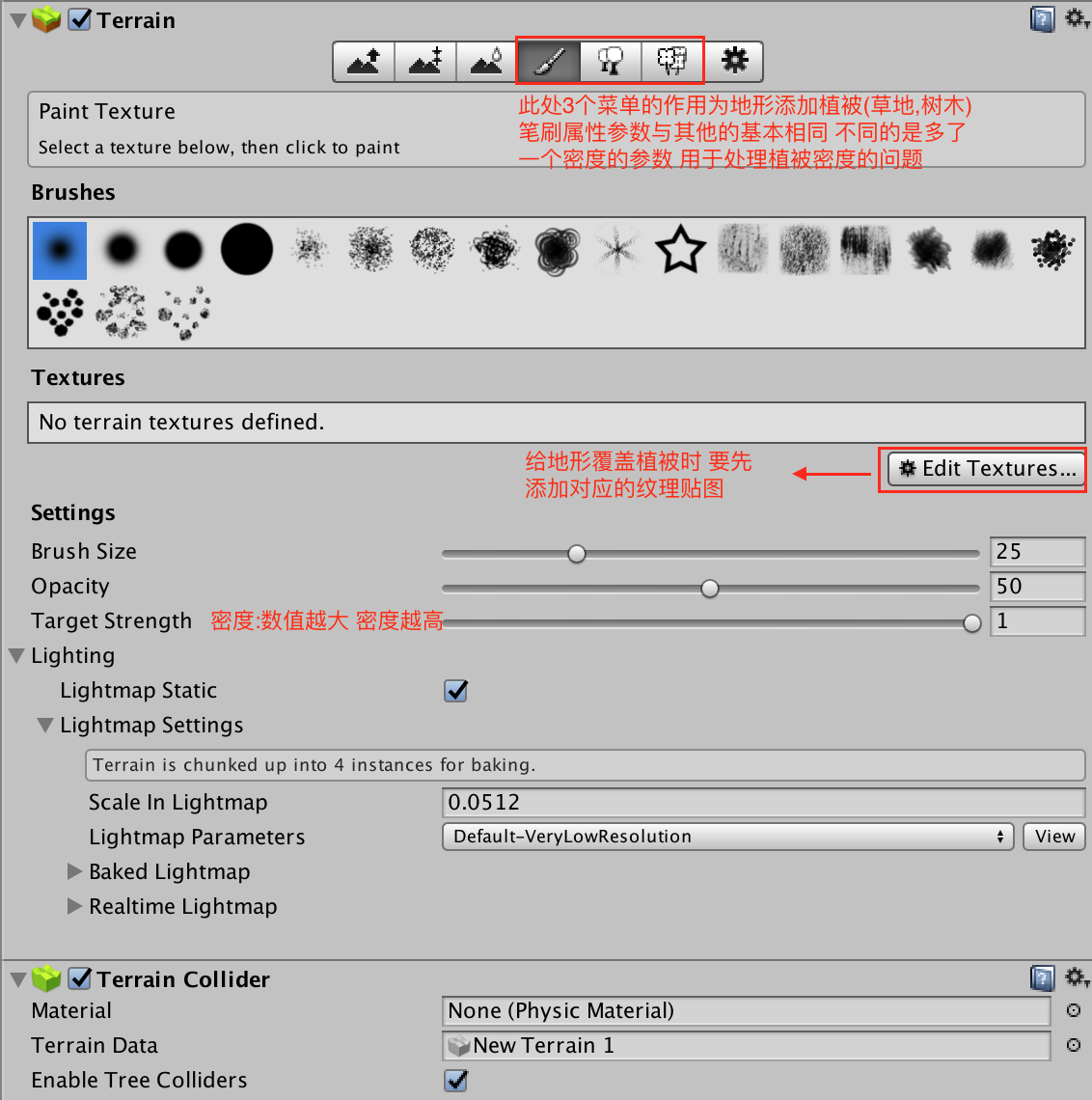
Task: Click the Target Strength value field
Action: [x=1037, y=620]
